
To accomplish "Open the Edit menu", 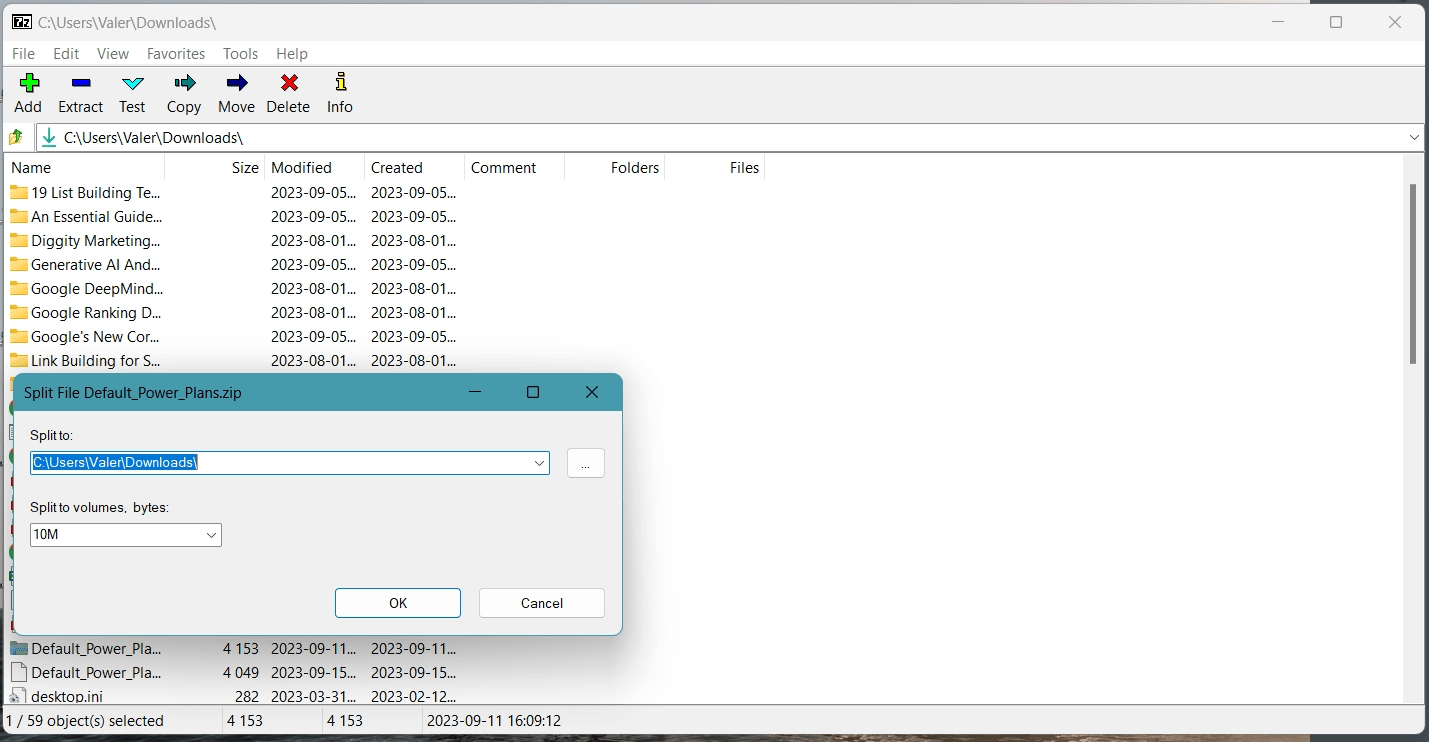I will 66,54.
